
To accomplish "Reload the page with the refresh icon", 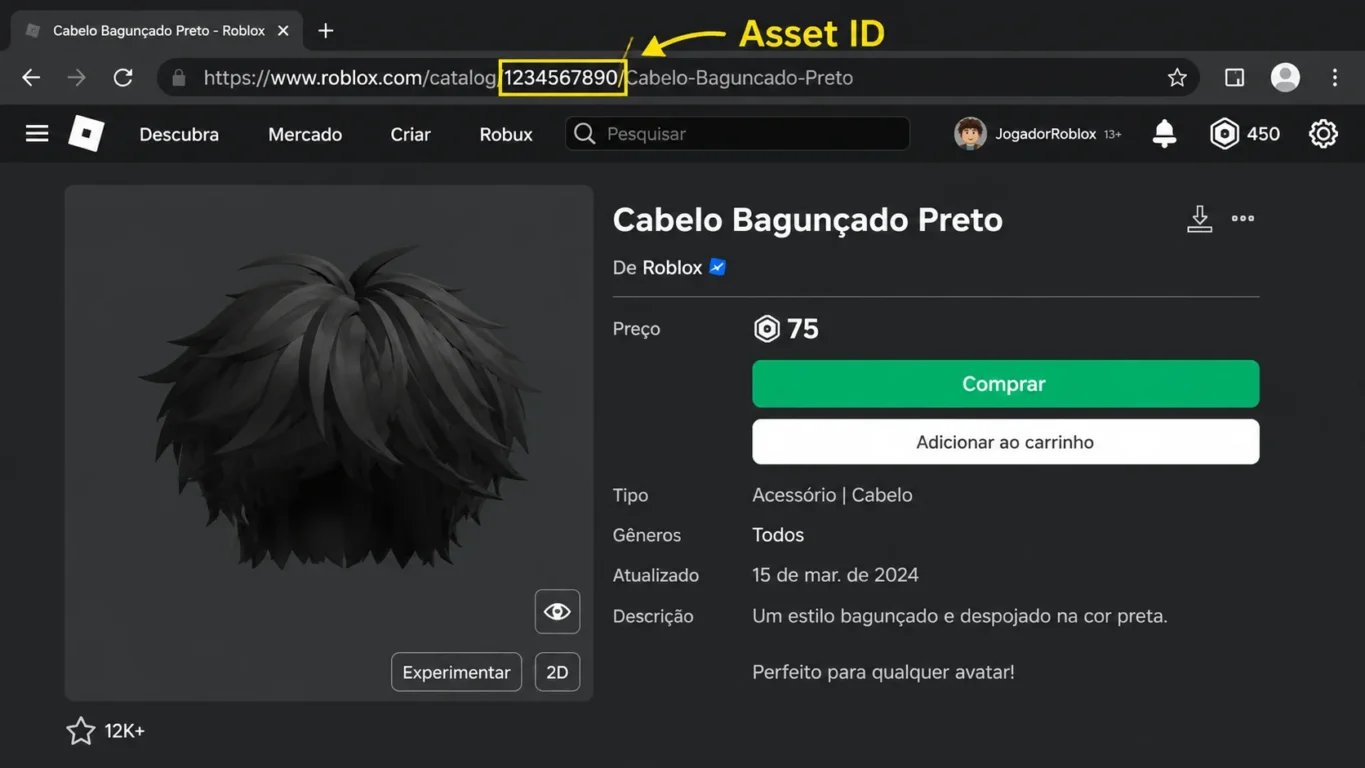I will (123, 78).
